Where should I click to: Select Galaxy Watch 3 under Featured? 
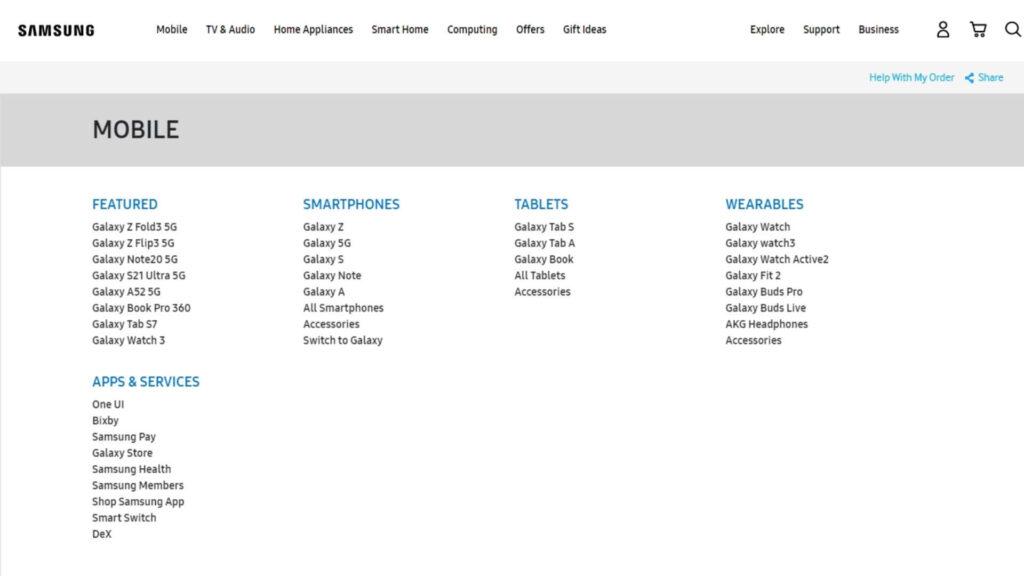click(x=129, y=340)
